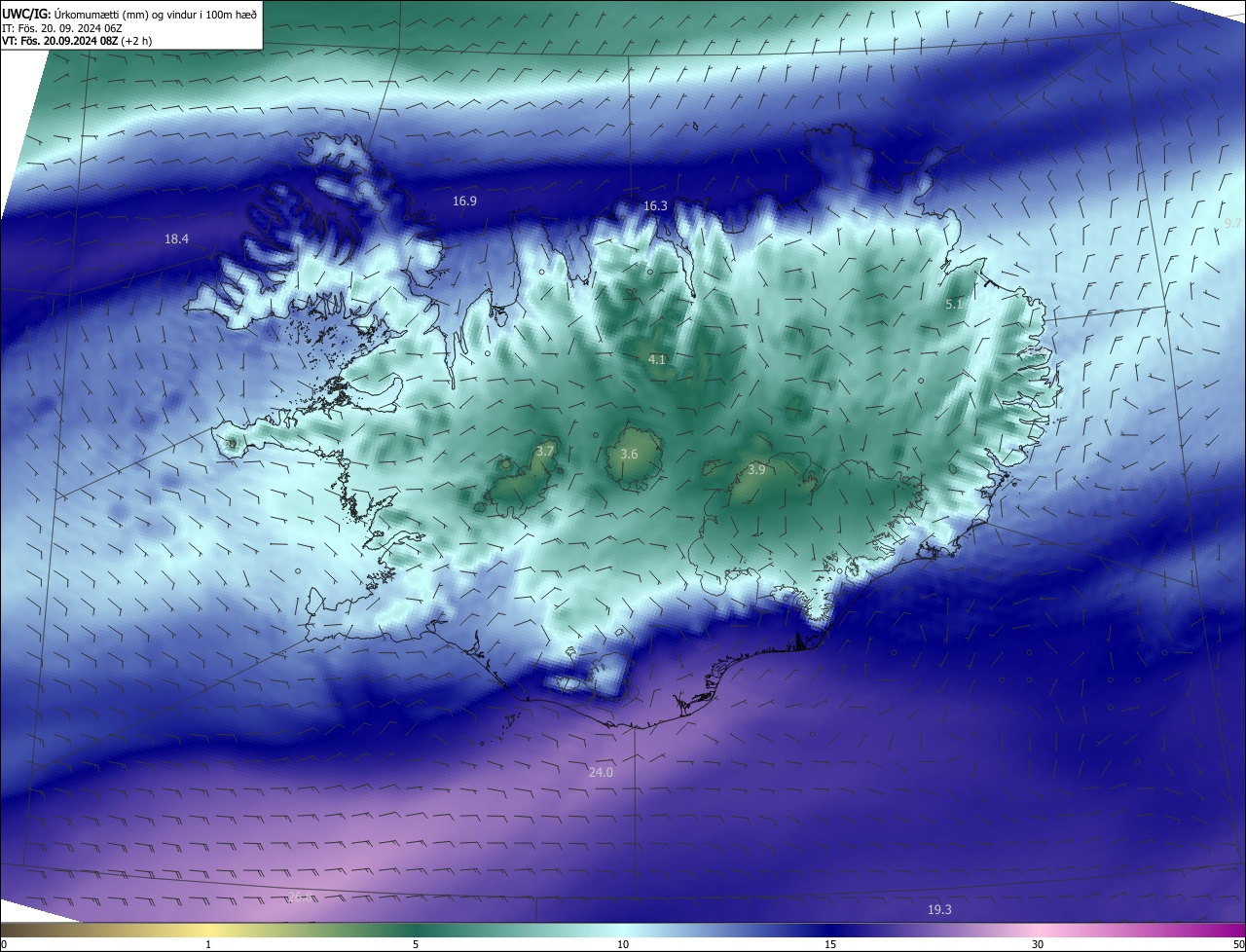The height and width of the screenshot is (952, 1246).
Task: Click the '10' tick label on the color scale
Action: coord(623,944)
